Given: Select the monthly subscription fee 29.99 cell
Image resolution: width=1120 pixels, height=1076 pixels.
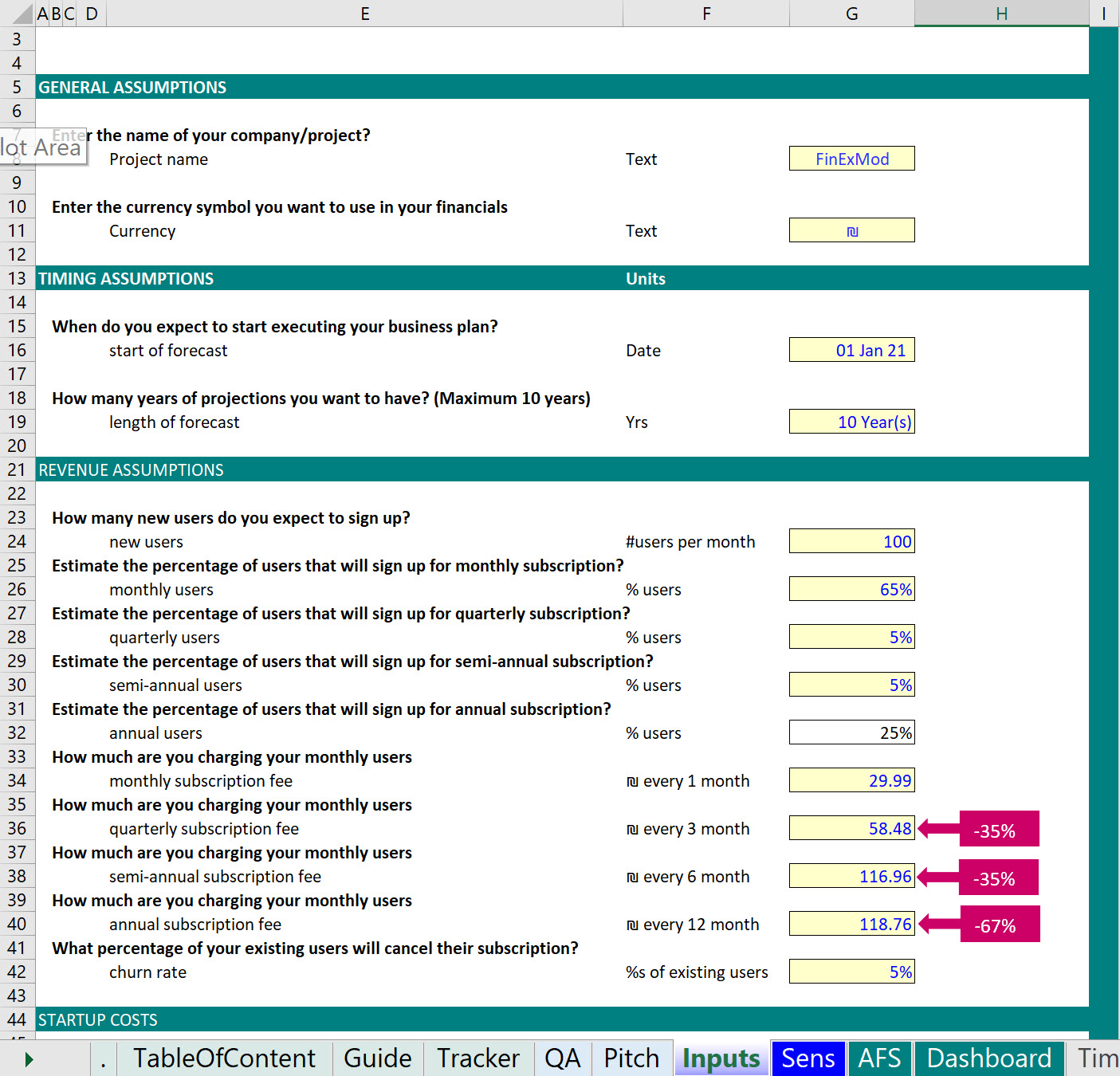Looking at the screenshot, I should coord(852,780).
